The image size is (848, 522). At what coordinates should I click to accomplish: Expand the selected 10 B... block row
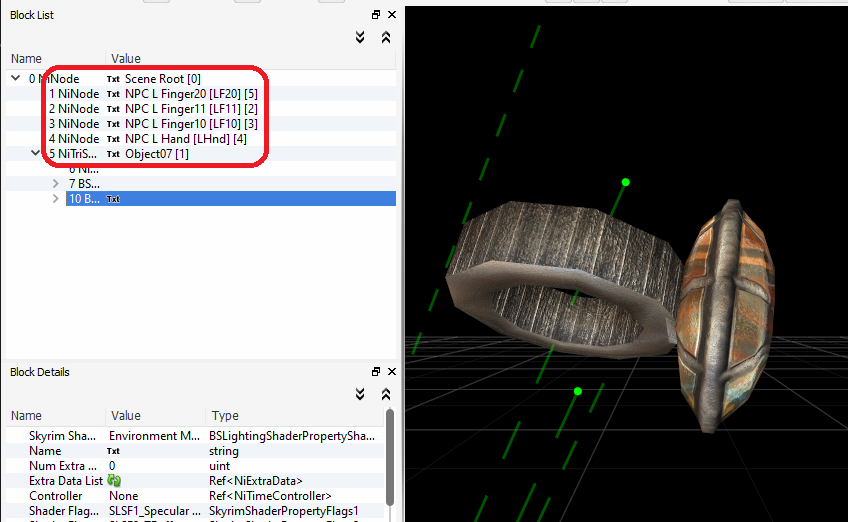click(55, 199)
